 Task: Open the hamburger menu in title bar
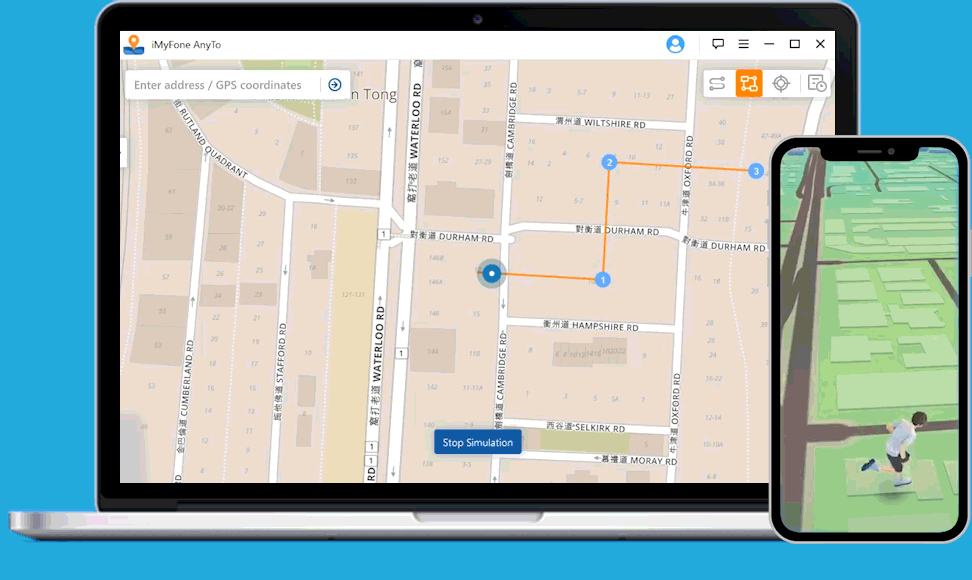pos(743,44)
